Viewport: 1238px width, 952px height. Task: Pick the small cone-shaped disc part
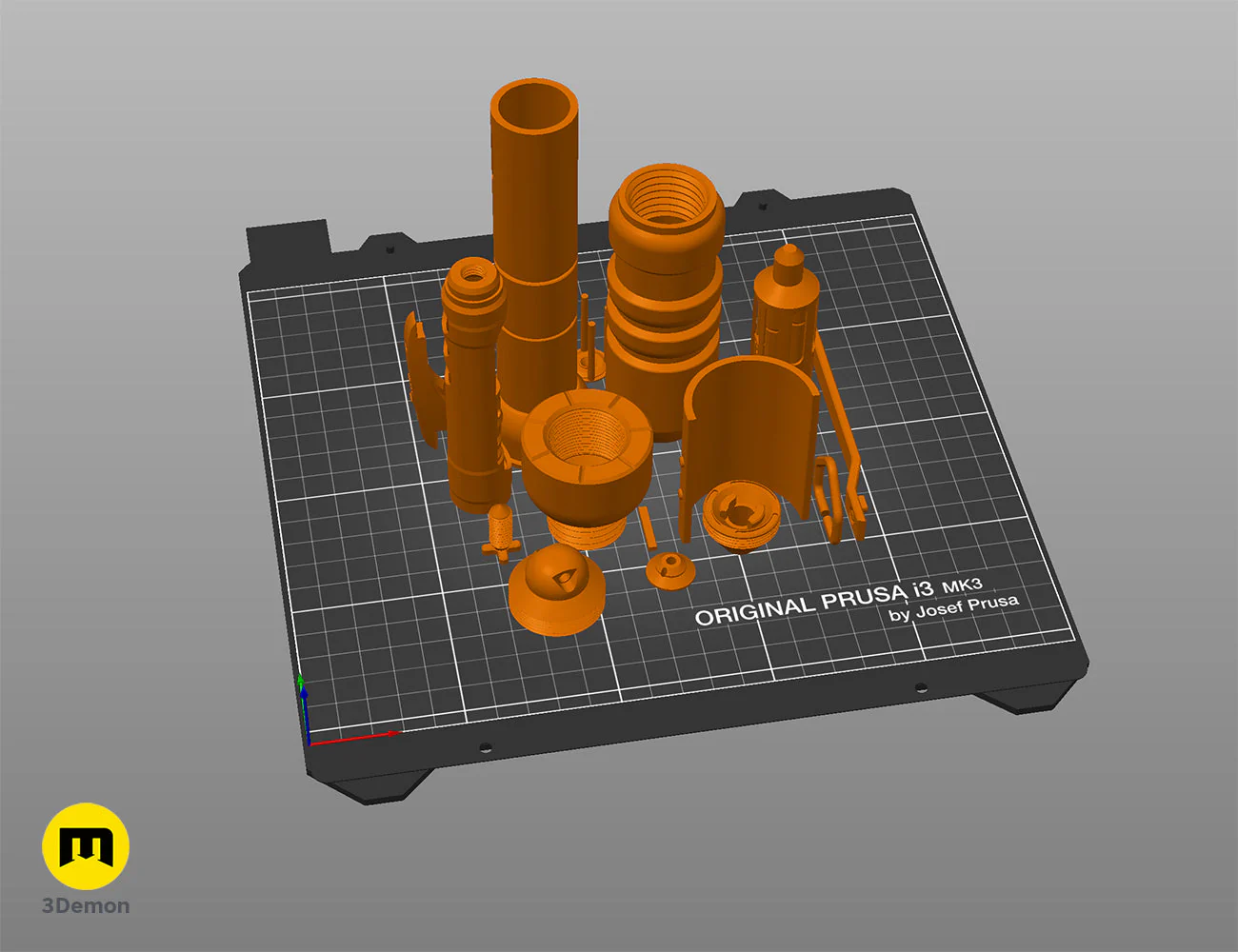(x=669, y=569)
